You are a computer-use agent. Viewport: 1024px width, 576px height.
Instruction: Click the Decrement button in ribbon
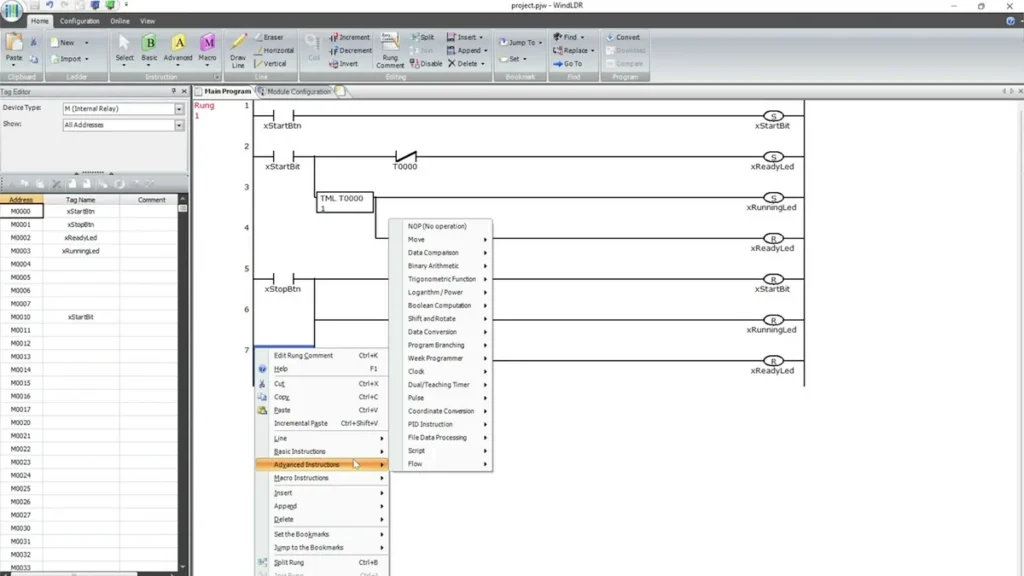(351, 50)
